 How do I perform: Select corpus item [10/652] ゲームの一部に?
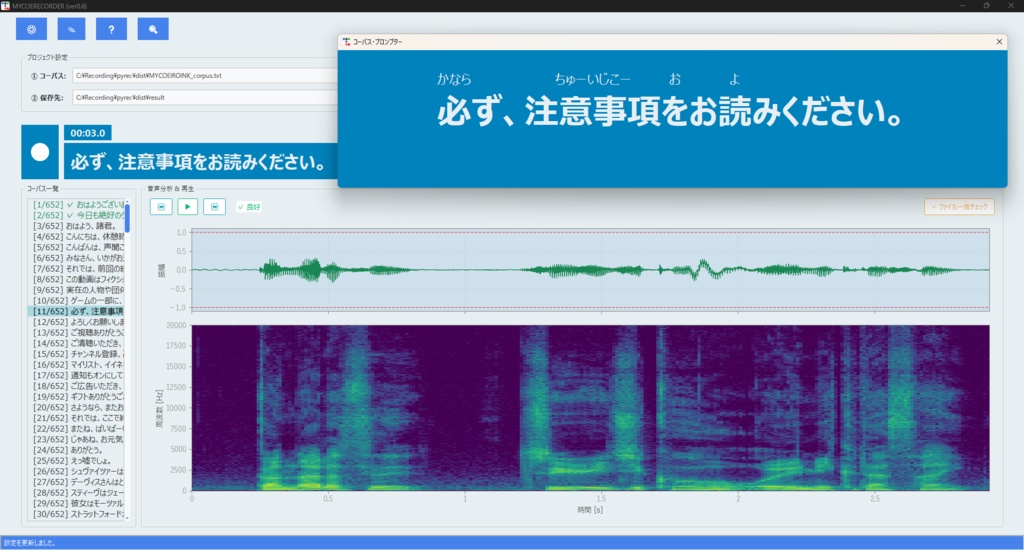pos(76,300)
